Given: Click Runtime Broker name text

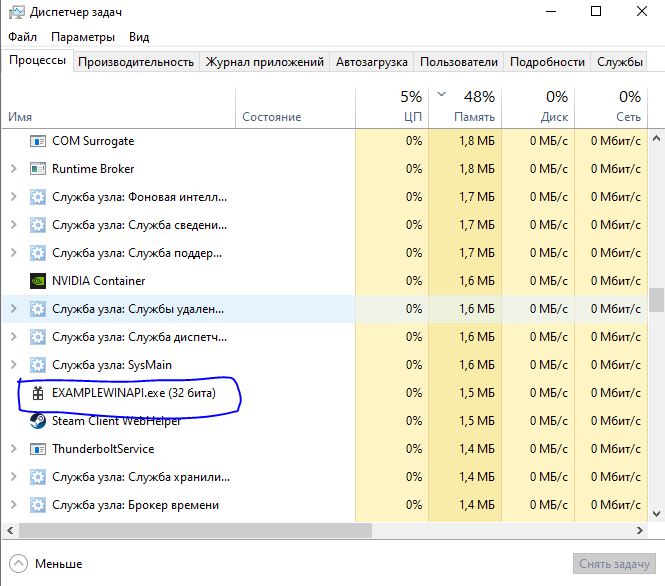Looking at the screenshot, I should pyautogui.click(x=93, y=169).
